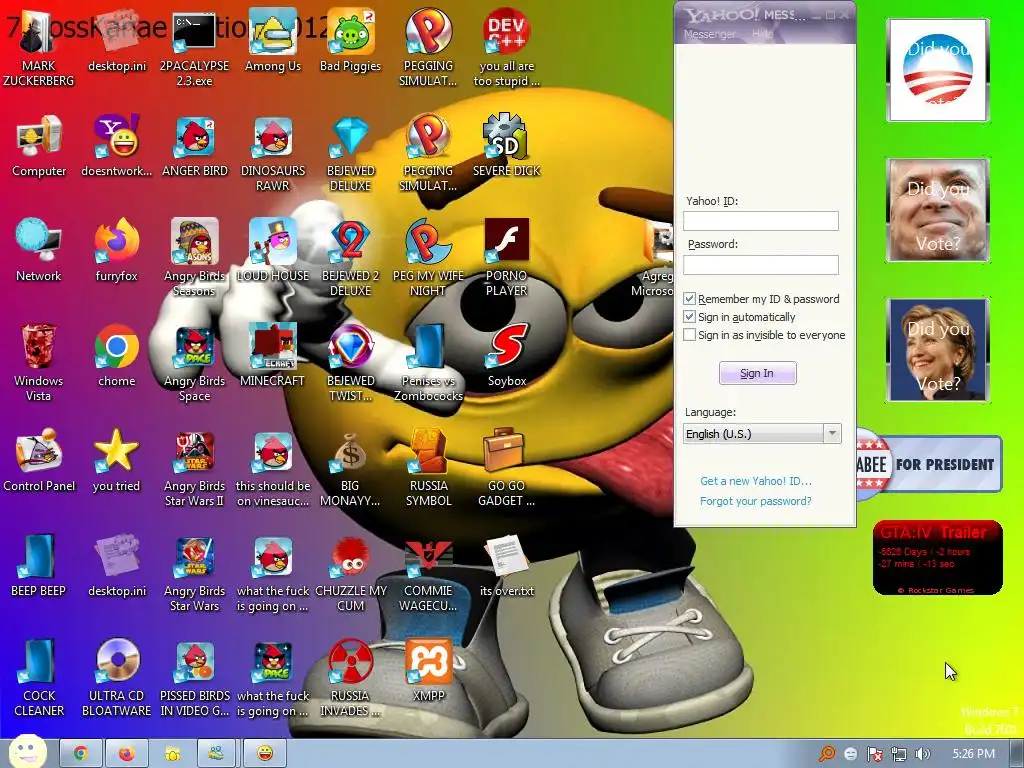The image size is (1024, 768).
Task: Select the Control Panel icon
Action: [x=39, y=461]
